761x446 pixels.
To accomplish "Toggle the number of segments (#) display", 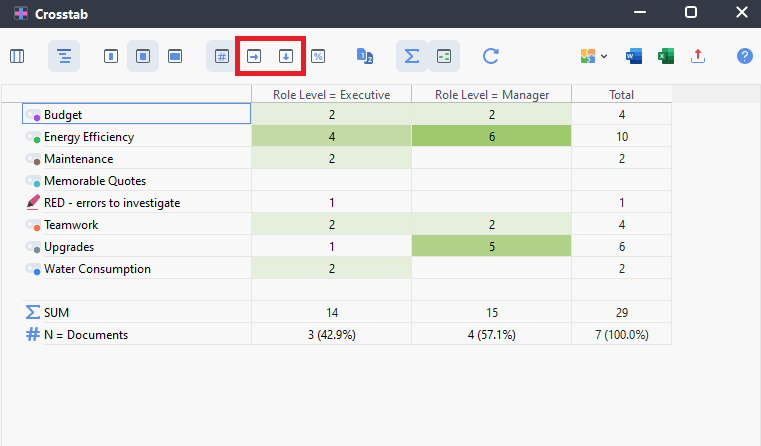I will 222,56.
